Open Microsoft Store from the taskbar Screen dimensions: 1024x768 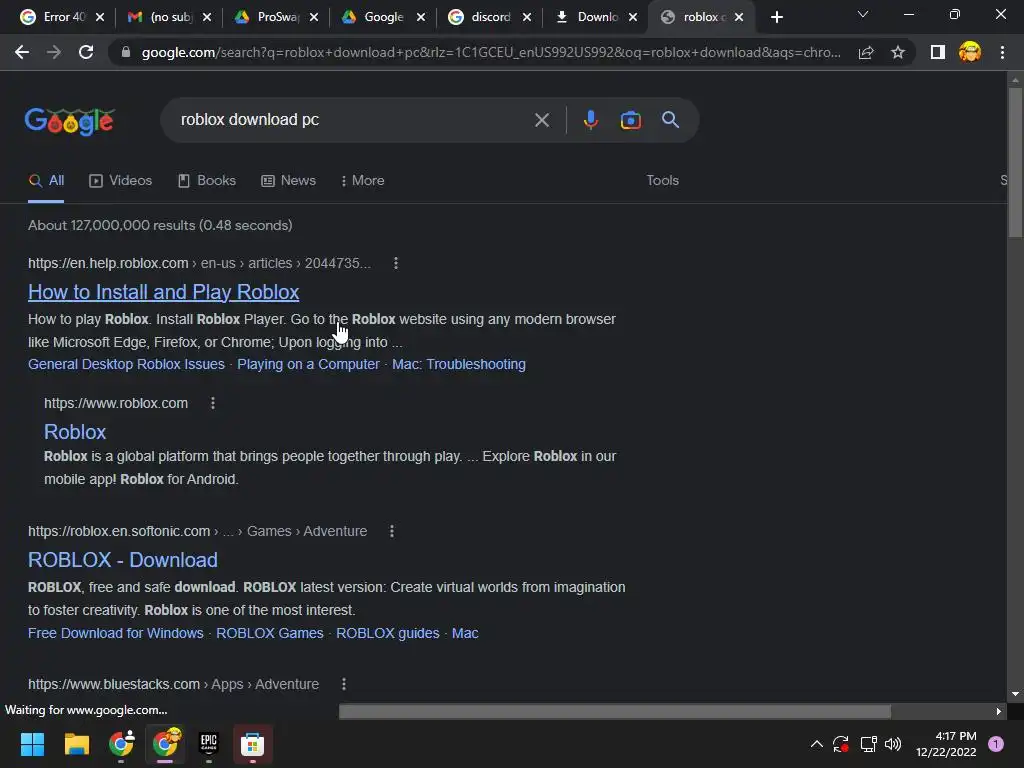[252, 744]
